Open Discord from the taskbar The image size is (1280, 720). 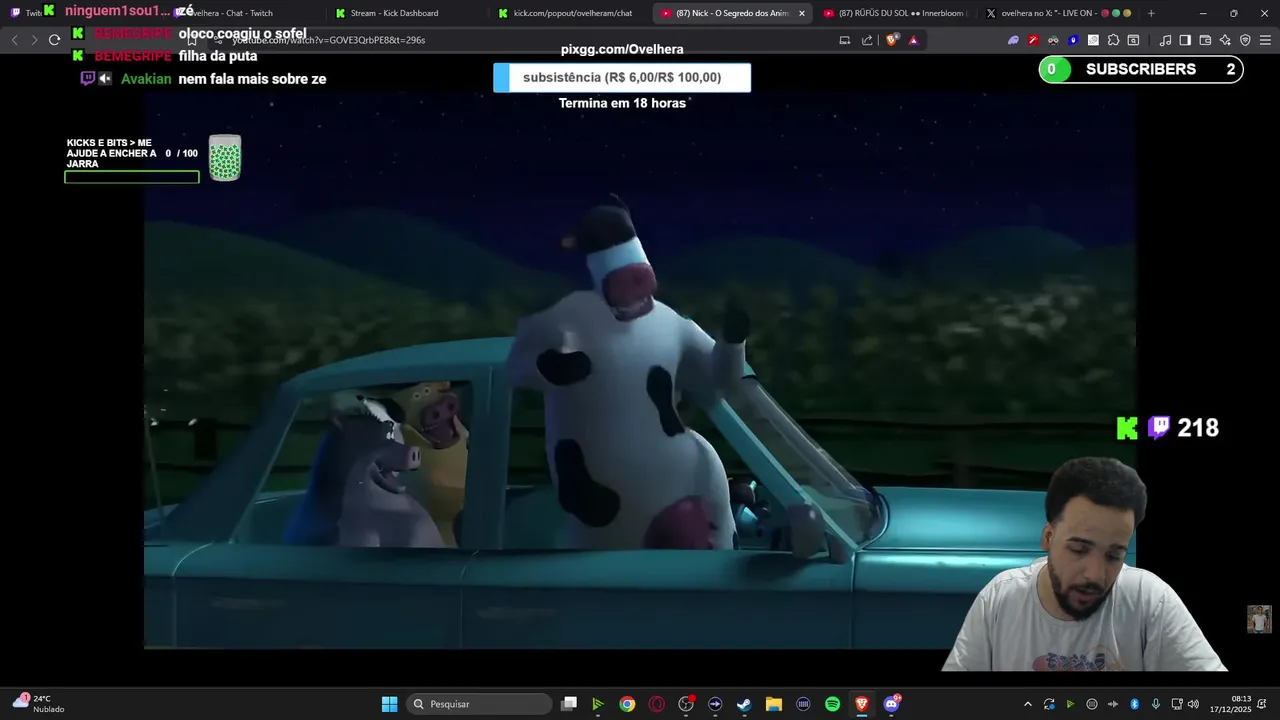(891, 704)
